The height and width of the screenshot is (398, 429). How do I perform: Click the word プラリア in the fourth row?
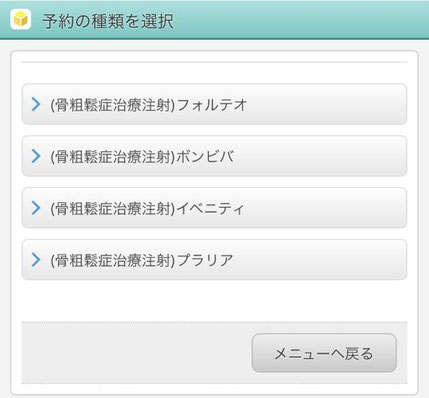coord(204,260)
